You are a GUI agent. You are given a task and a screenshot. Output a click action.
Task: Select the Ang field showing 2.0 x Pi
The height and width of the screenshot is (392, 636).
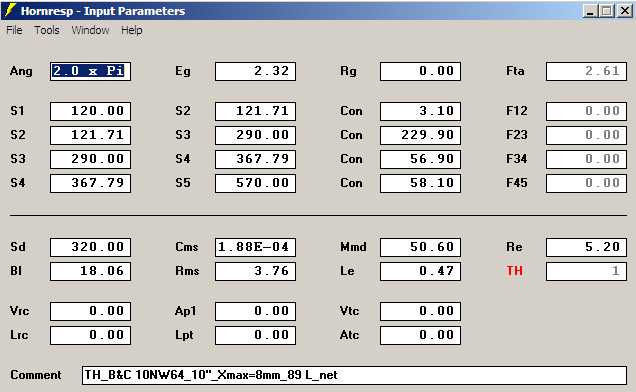click(x=90, y=71)
